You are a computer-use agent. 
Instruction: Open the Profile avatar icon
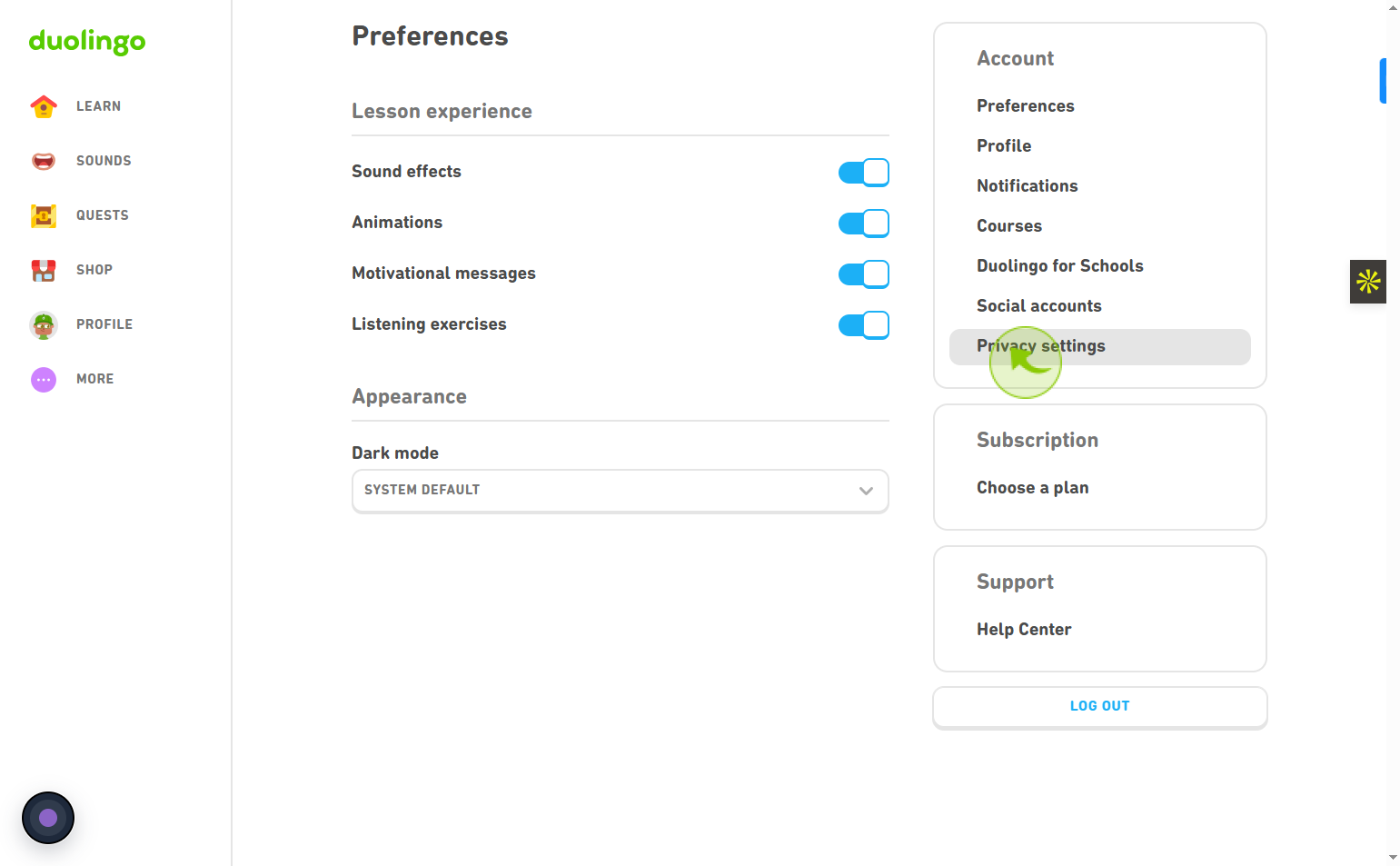click(44, 324)
